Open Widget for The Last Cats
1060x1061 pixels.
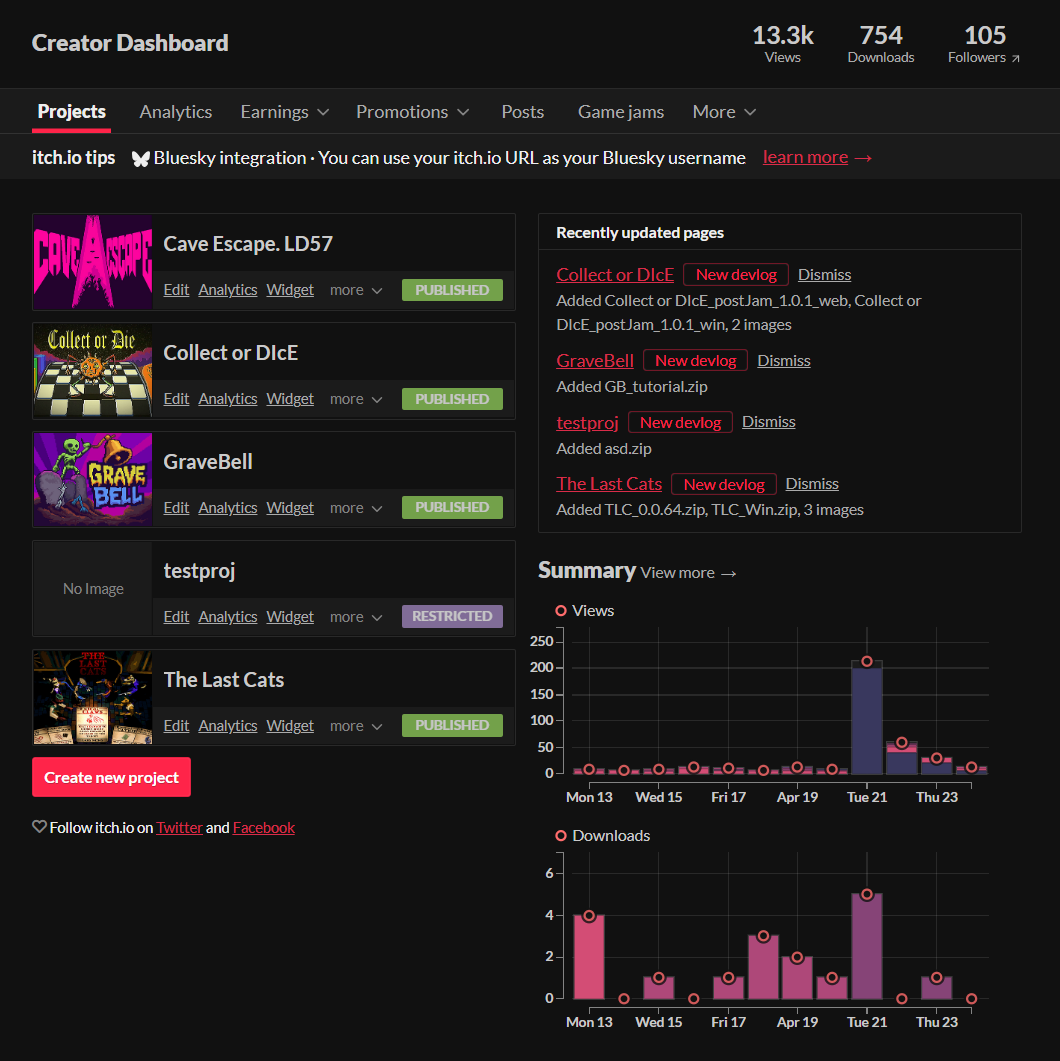(290, 725)
